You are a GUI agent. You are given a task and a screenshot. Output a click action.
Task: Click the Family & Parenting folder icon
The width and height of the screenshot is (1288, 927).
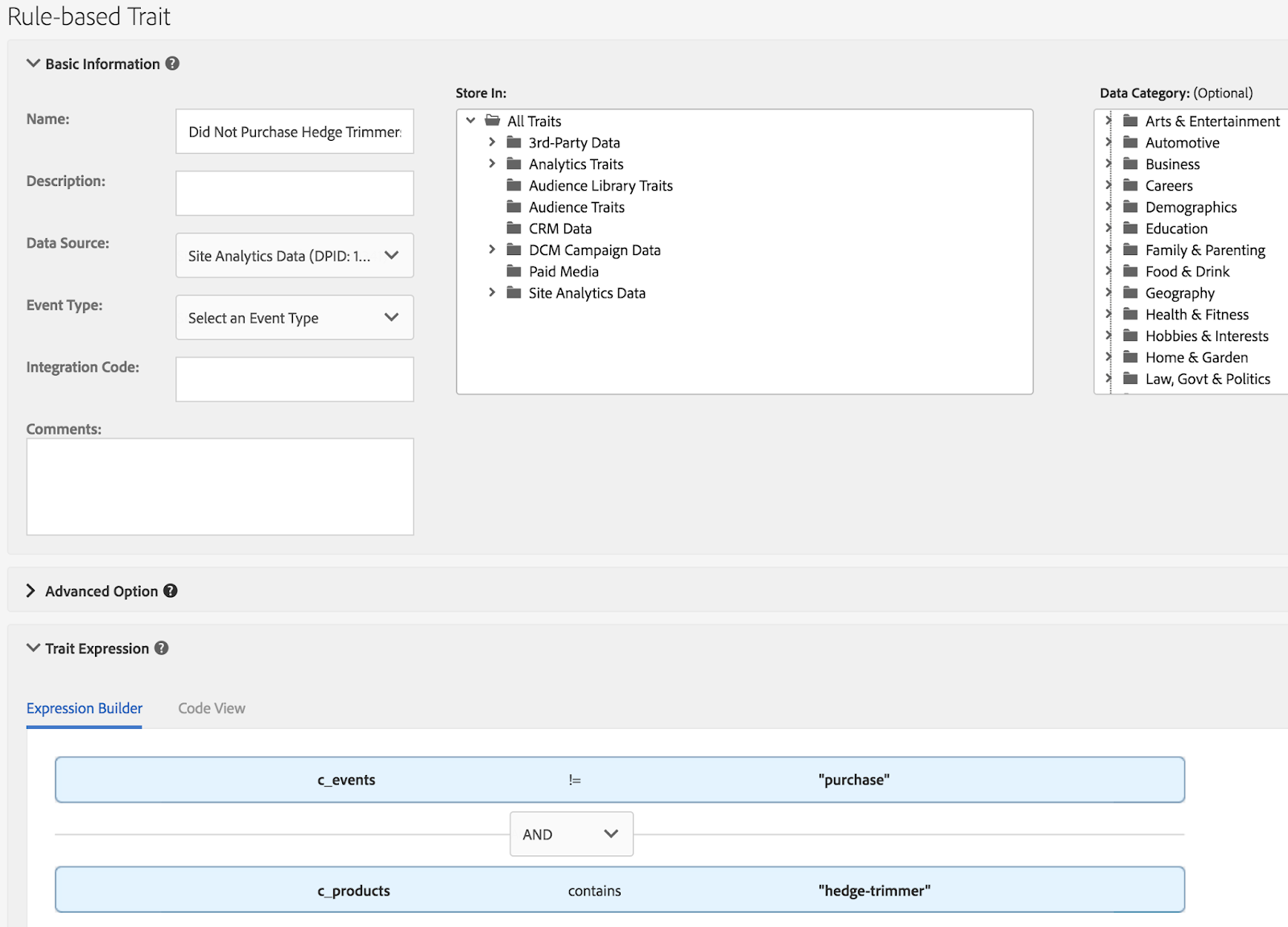click(1130, 250)
